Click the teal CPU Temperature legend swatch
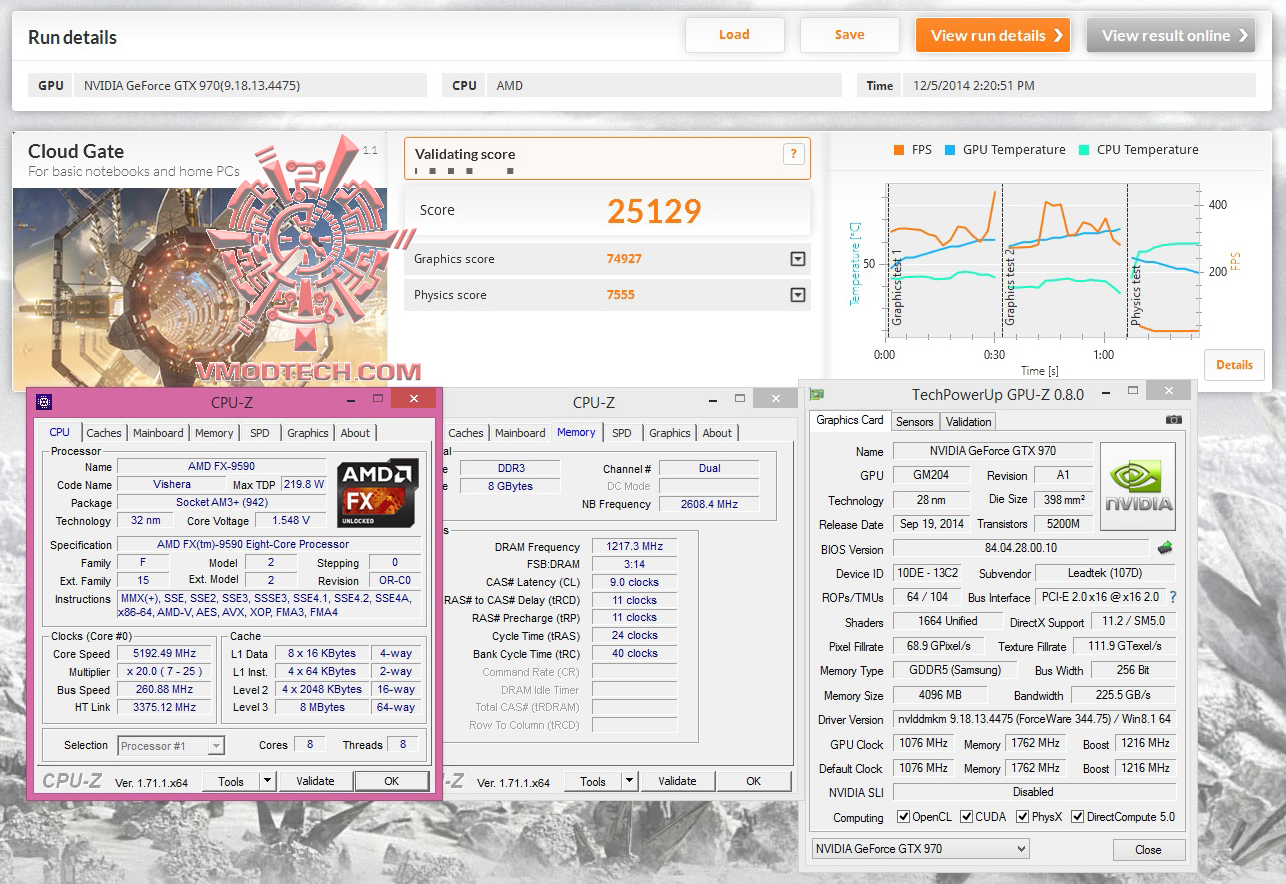 click(1084, 150)
